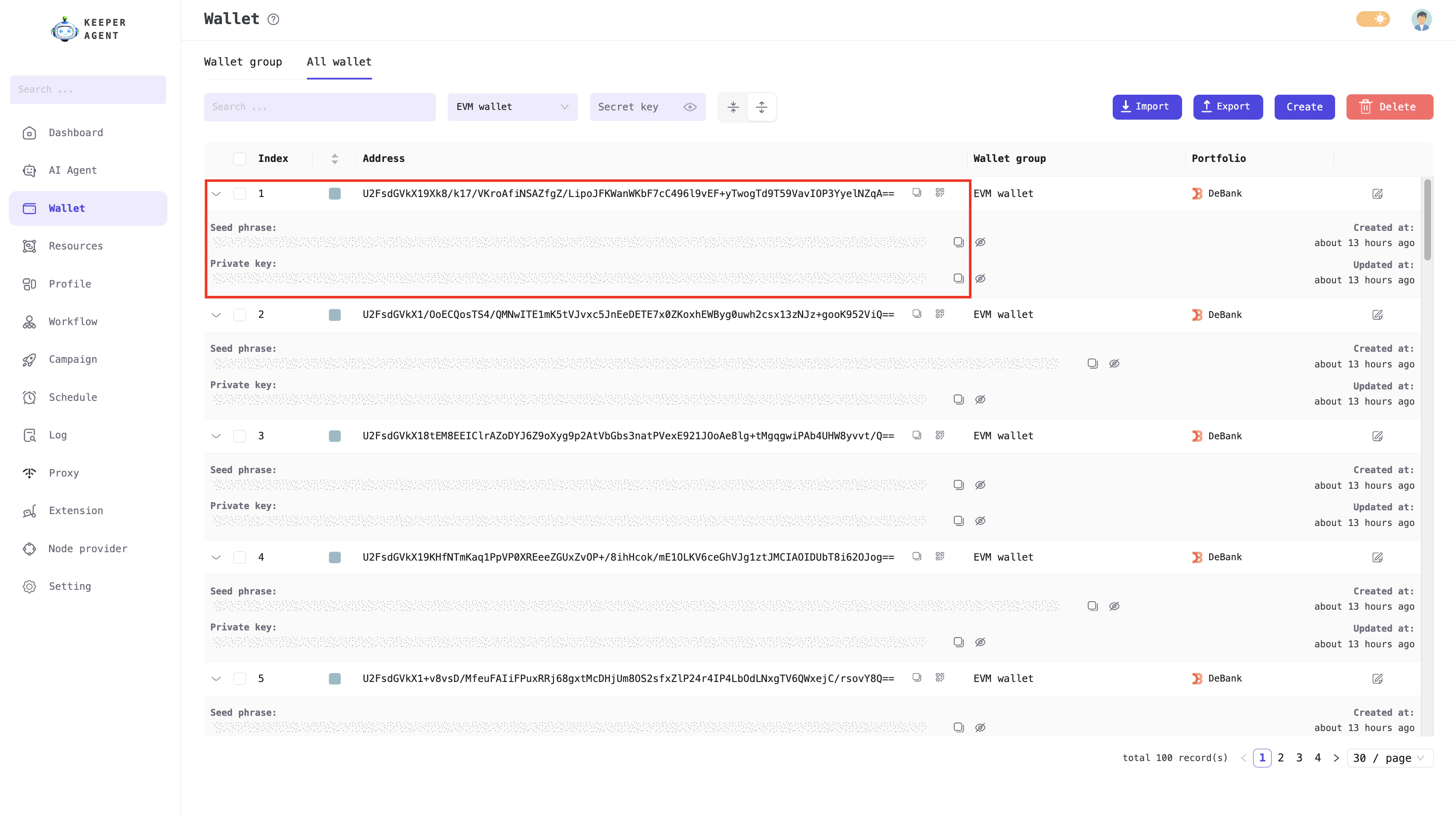The width and height of the screenshot is (1456, 816).
Task: Open the Proxy section in the sidebar
Action: point(63,472)
